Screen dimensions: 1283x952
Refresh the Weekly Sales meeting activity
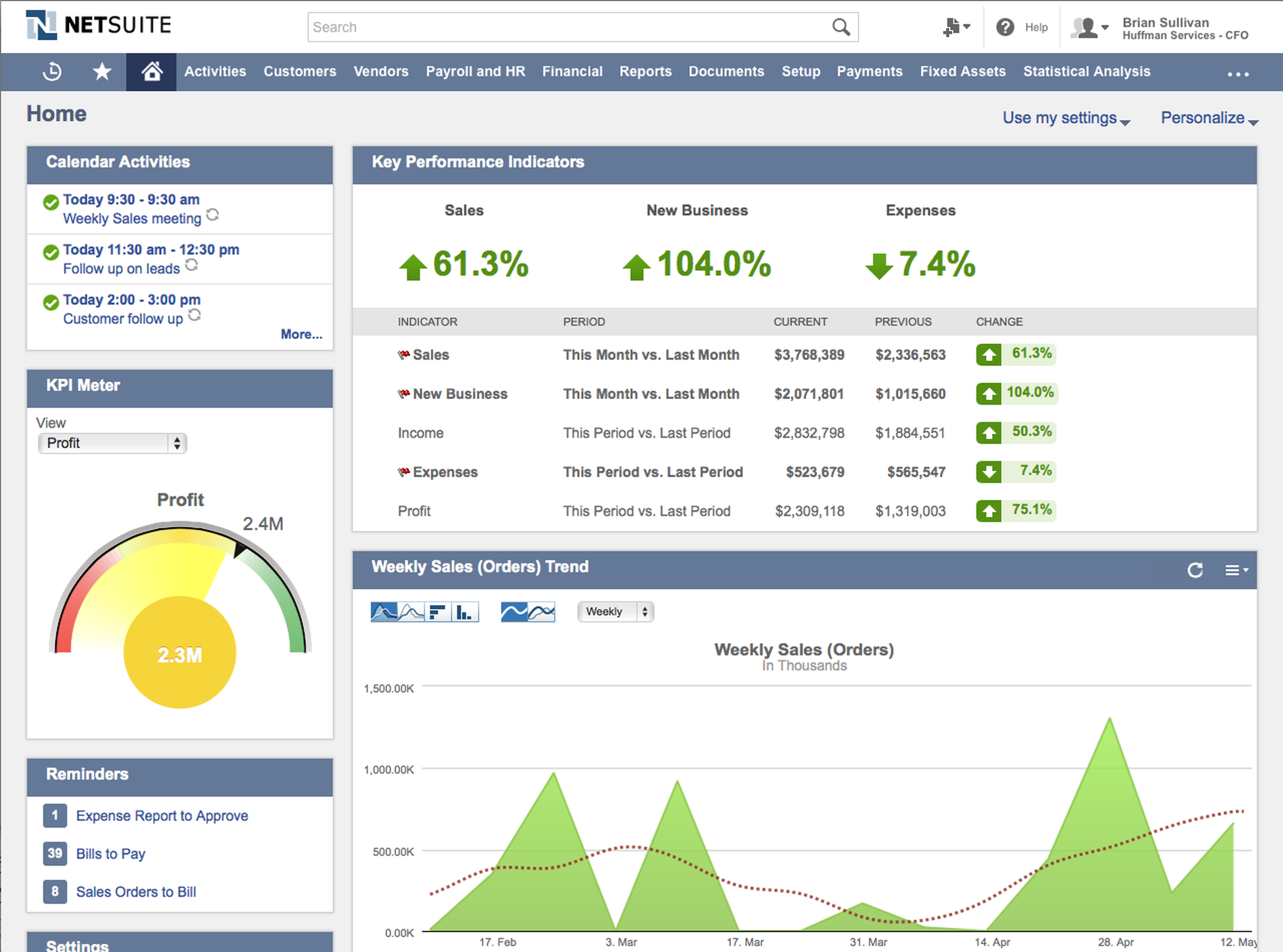[212, 215]
